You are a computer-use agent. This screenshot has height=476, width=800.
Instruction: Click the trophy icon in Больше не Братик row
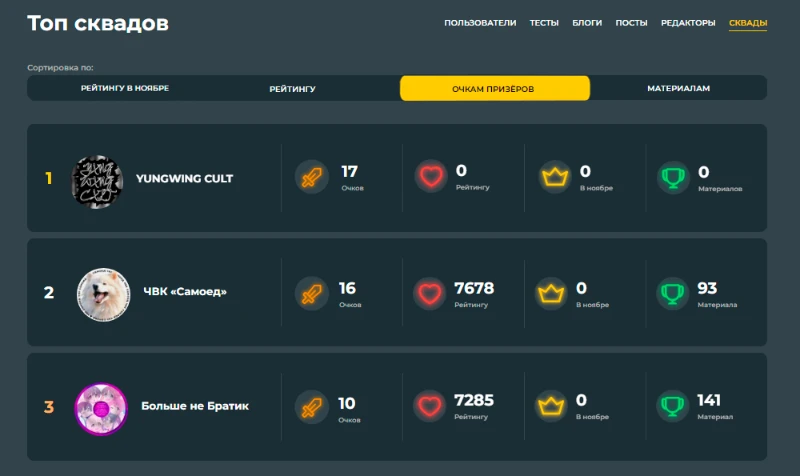(672, 406)
